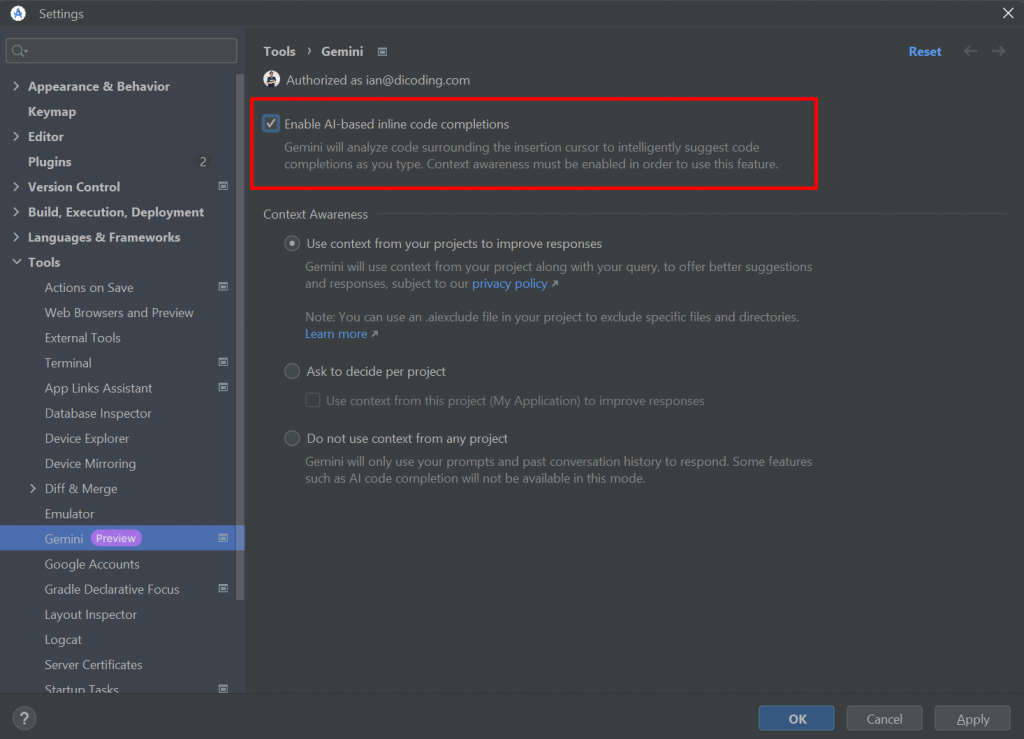Click the panel icon beside Terminal in sidebar

223,362
